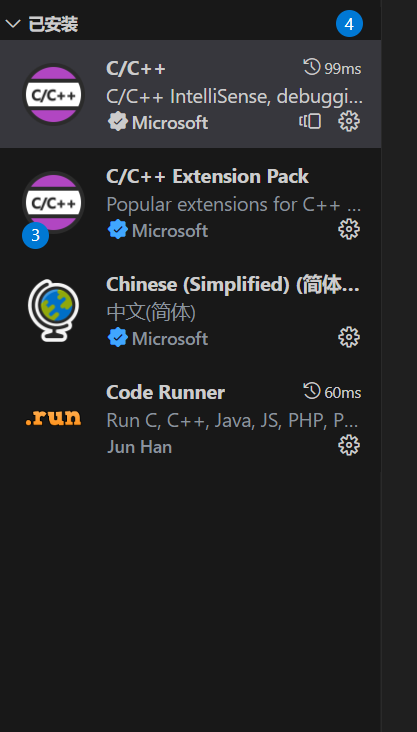
Task: Click the .run logo of Code Runner
Action: (53, 418)
